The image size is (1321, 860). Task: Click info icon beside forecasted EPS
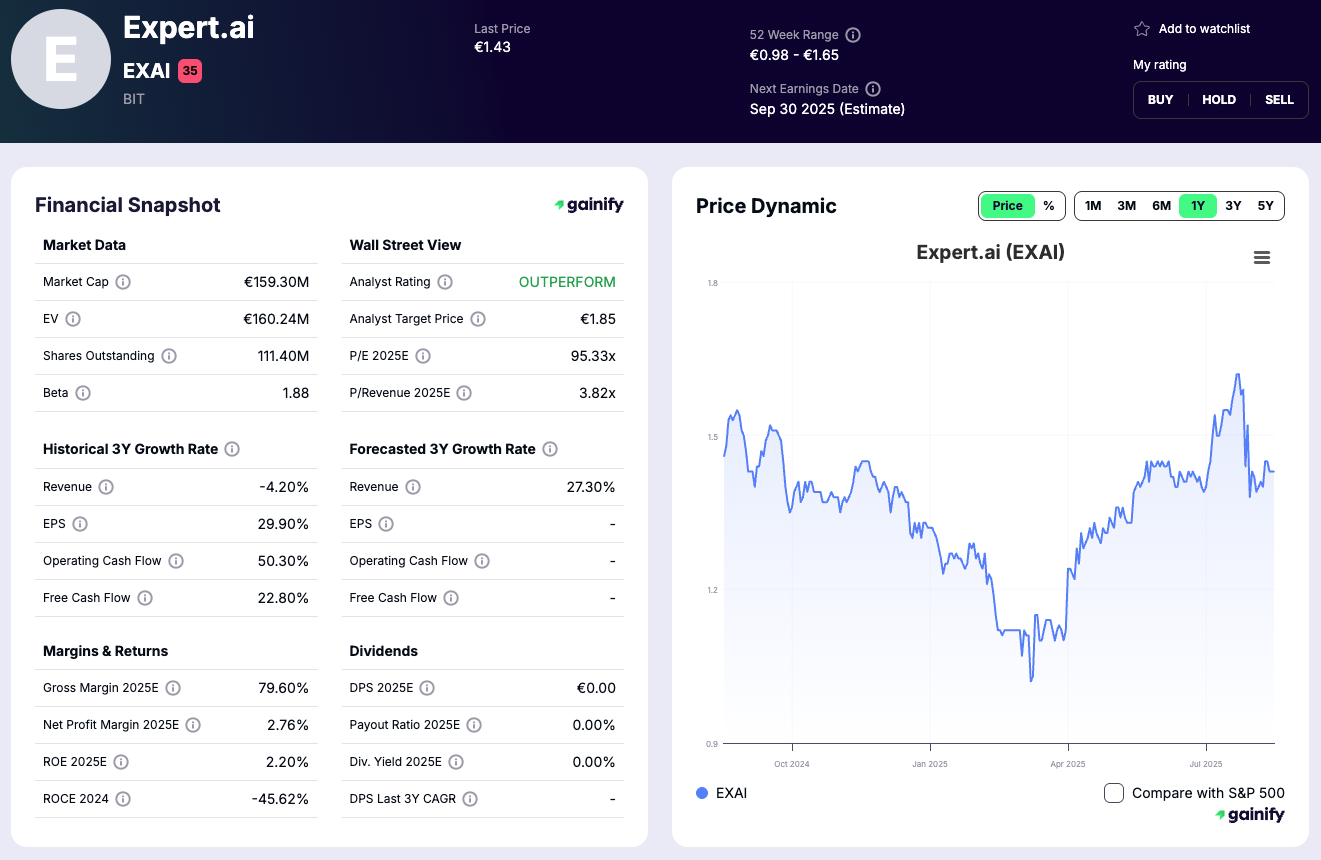[x=386, y=524]
